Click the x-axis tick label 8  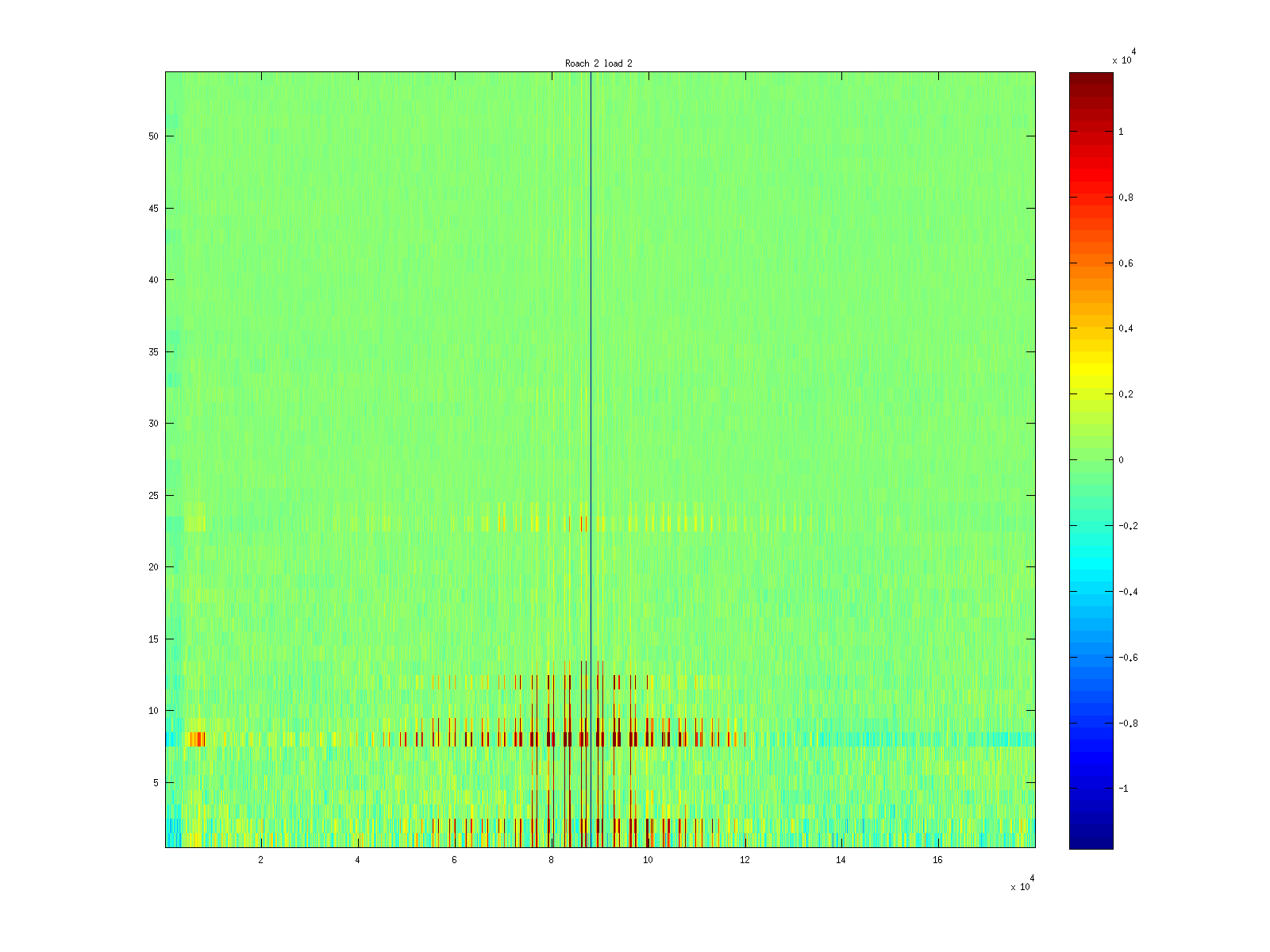(x=551, y=860)
